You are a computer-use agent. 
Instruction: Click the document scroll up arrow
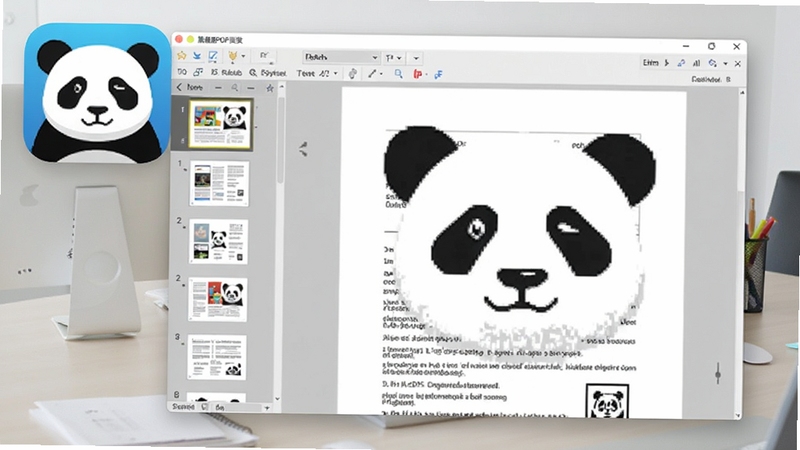tap(742, 92)
